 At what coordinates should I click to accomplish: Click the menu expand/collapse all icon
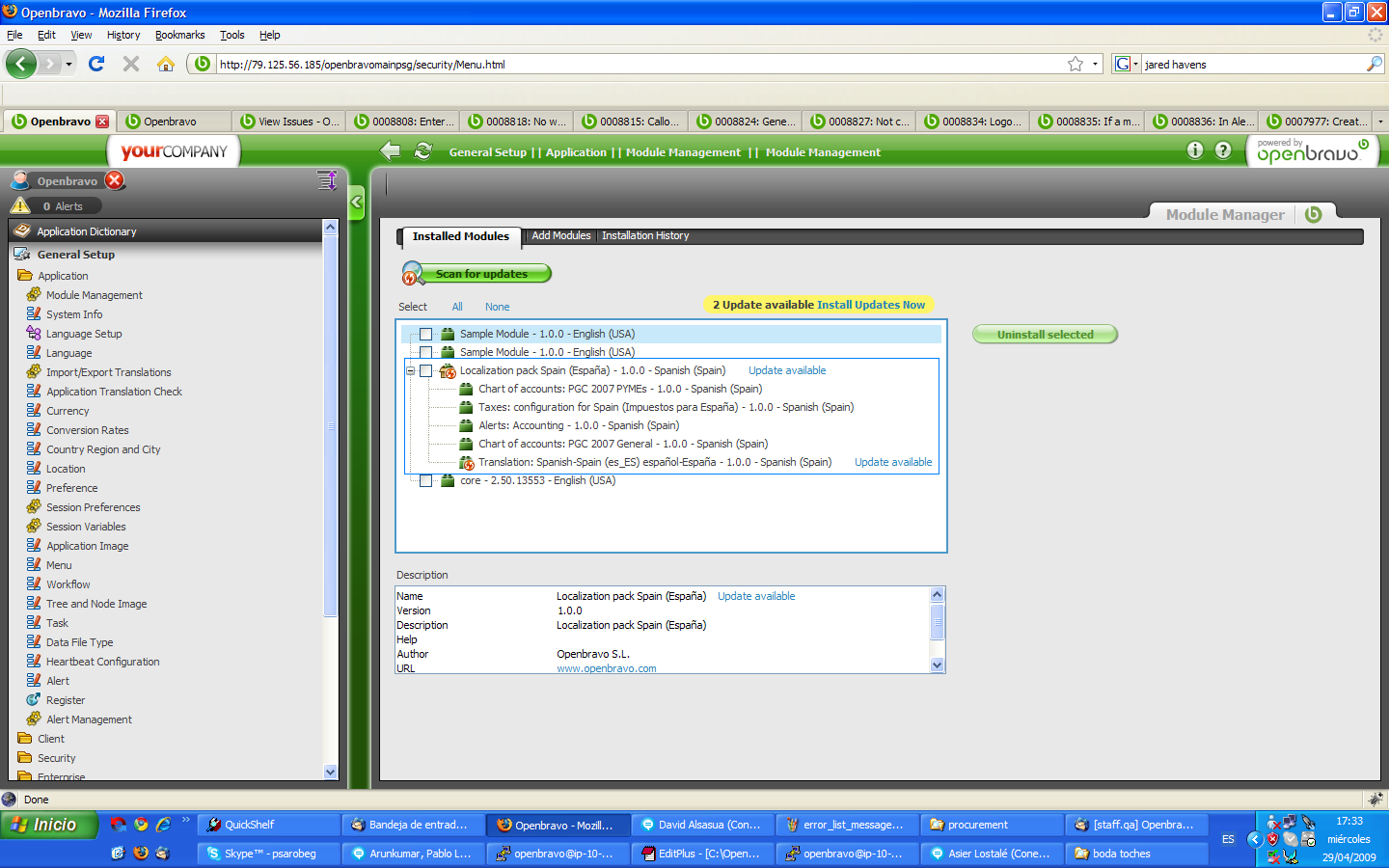[x=326, y=180]
